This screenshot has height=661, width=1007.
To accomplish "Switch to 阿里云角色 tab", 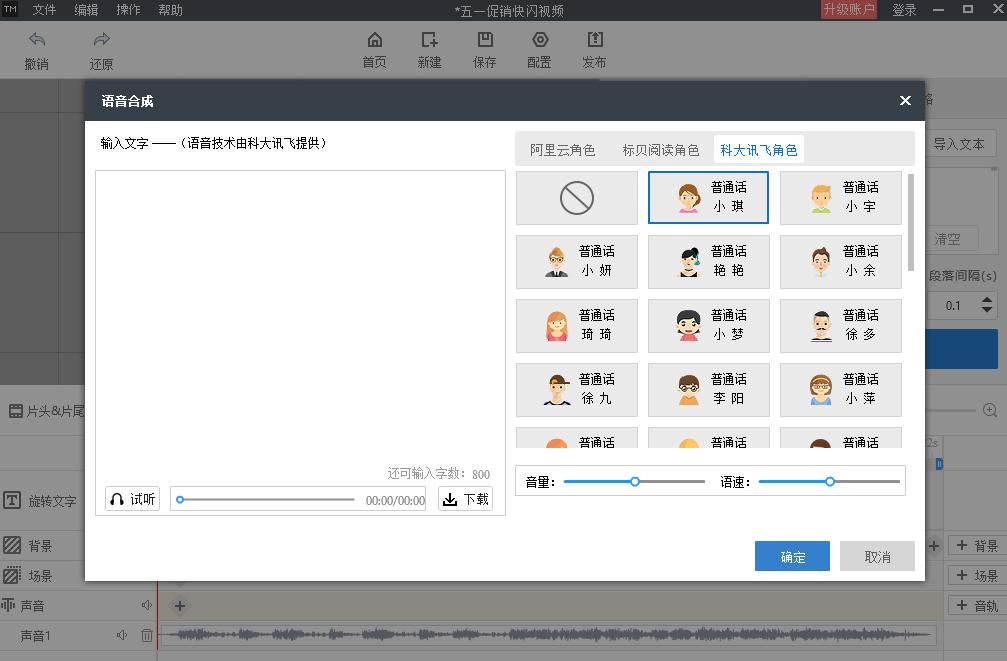I will [562, 150].
